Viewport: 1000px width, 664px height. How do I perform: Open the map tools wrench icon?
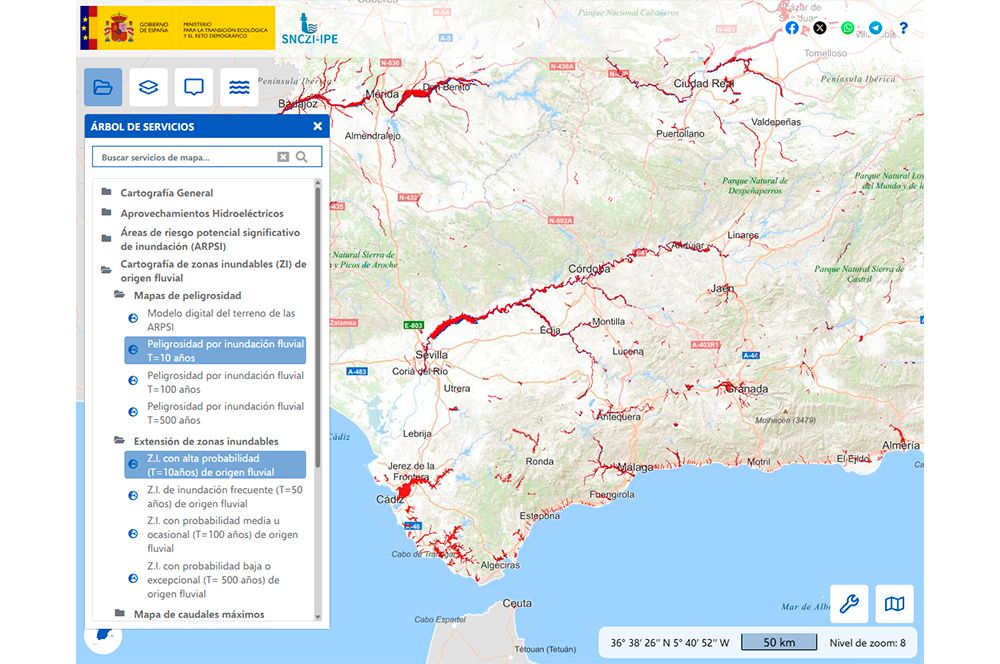(x=848, y=603)
